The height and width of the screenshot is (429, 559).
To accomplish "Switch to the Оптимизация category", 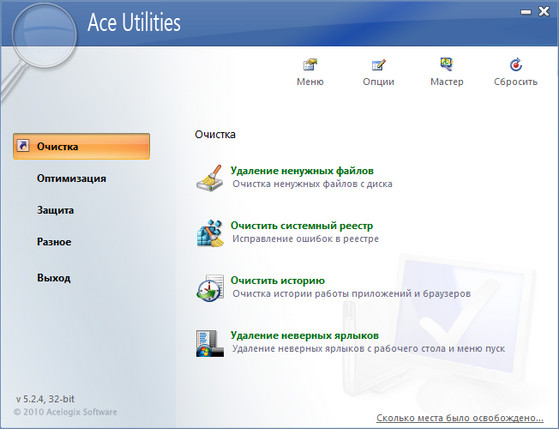I will 72,178.
